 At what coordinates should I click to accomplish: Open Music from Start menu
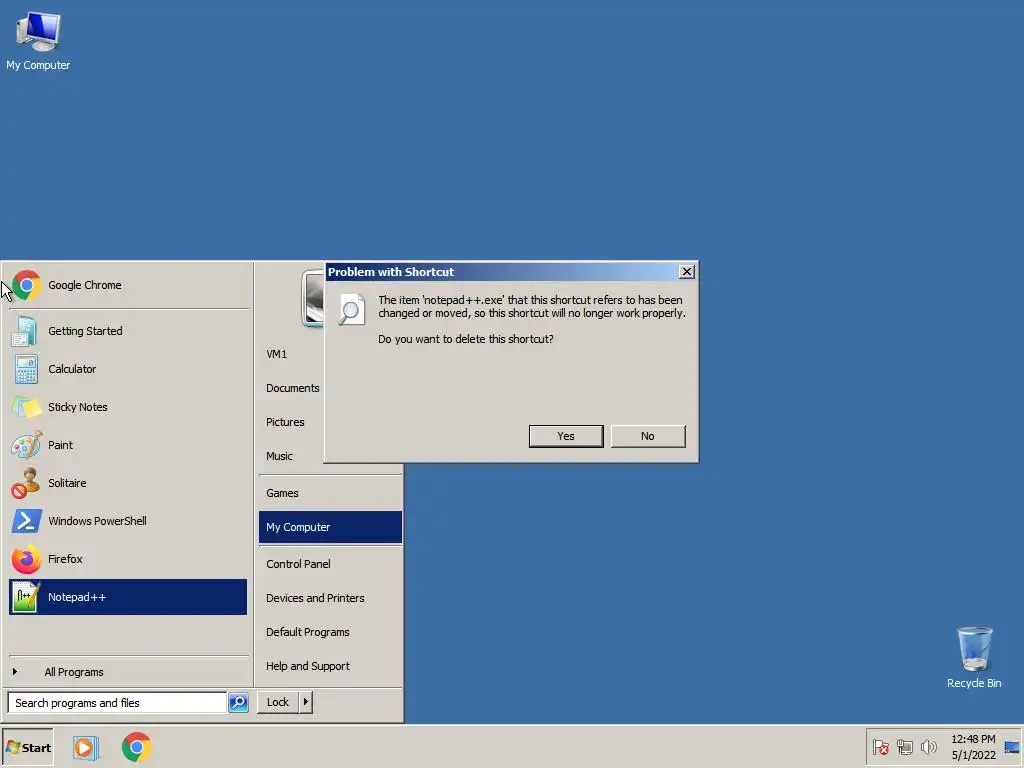click(280, 456)
